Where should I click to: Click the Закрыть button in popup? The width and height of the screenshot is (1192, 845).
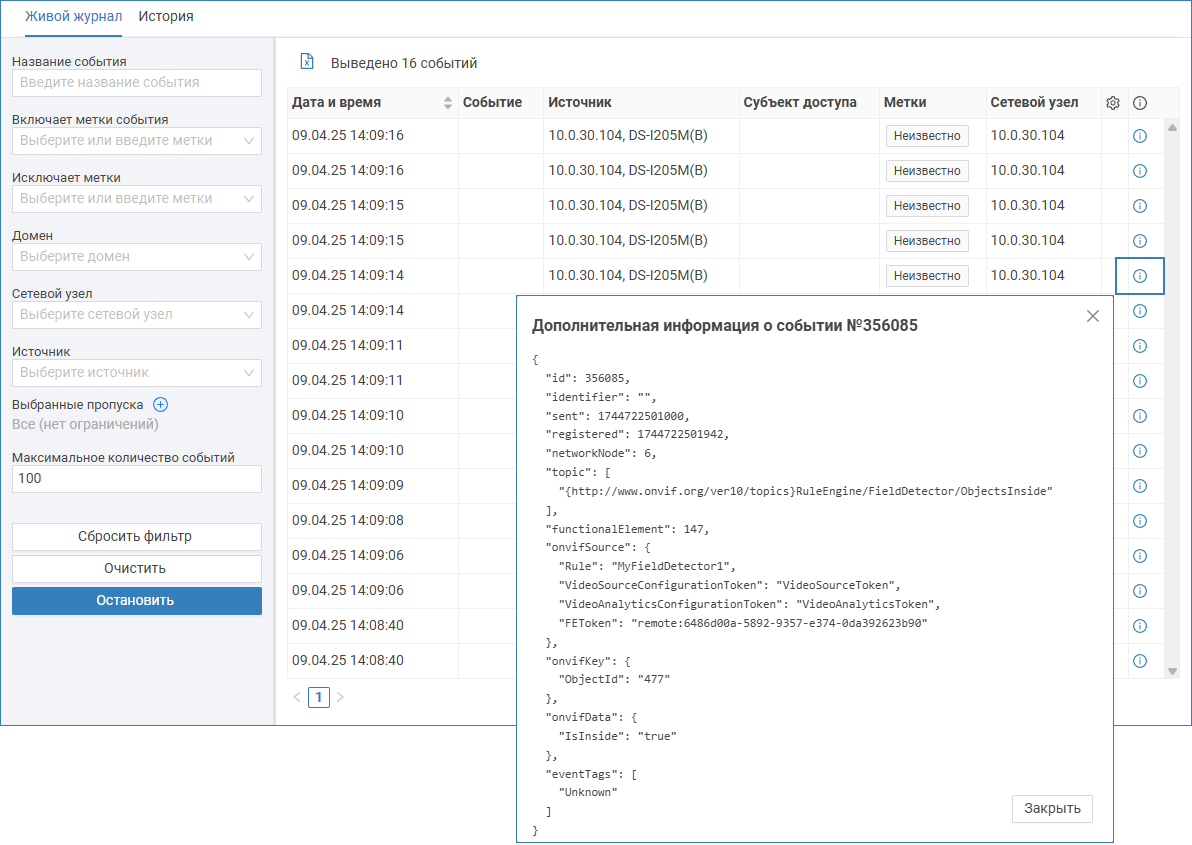1052,808
